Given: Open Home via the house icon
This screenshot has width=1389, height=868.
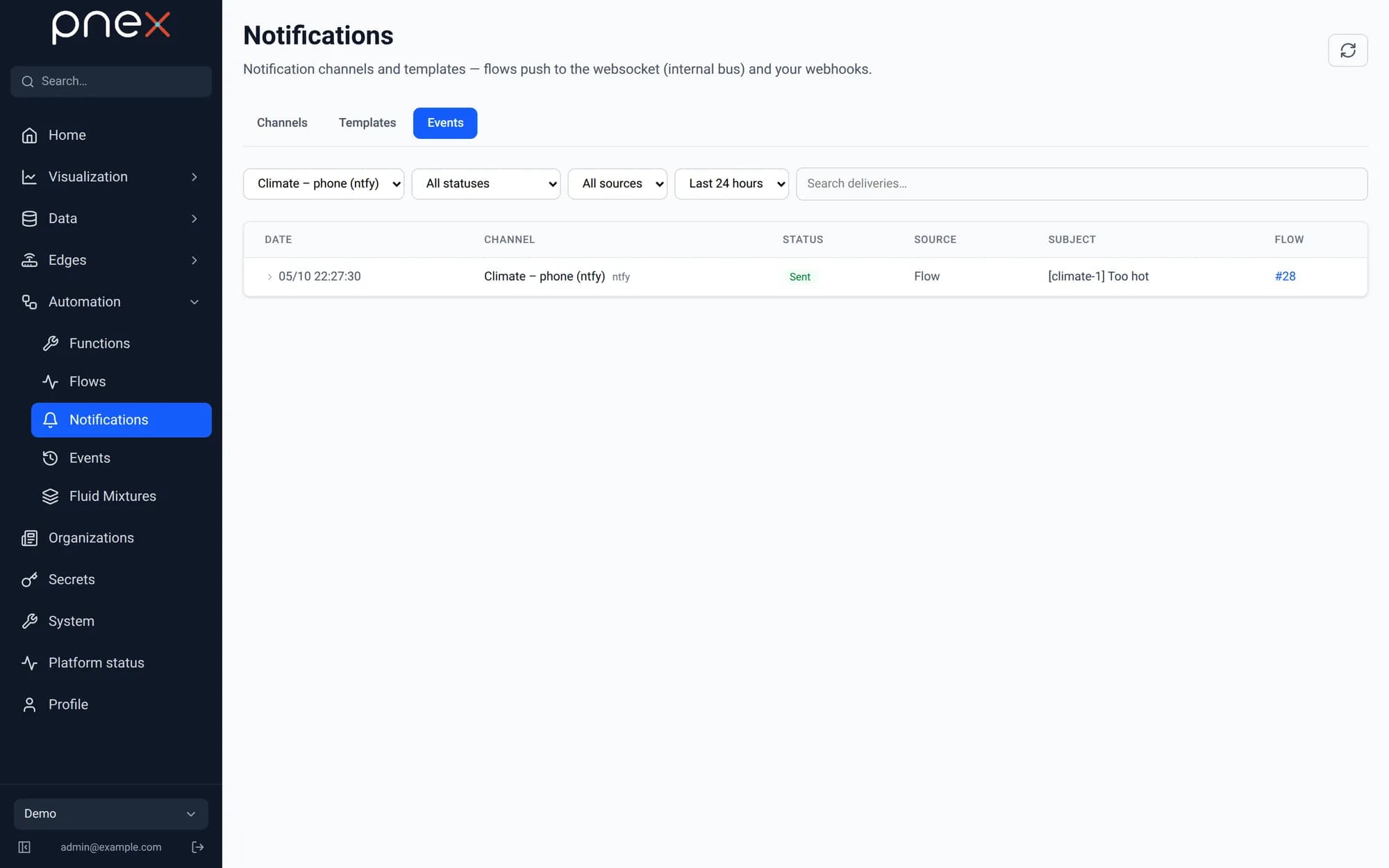Looking at the screenshot, I should coord(29,135).
